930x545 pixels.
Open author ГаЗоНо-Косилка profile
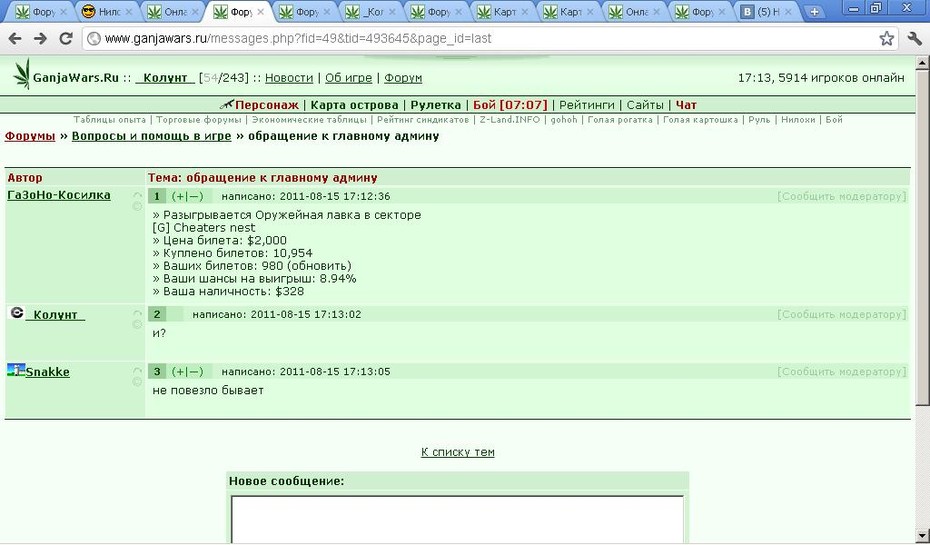(59, 195)
